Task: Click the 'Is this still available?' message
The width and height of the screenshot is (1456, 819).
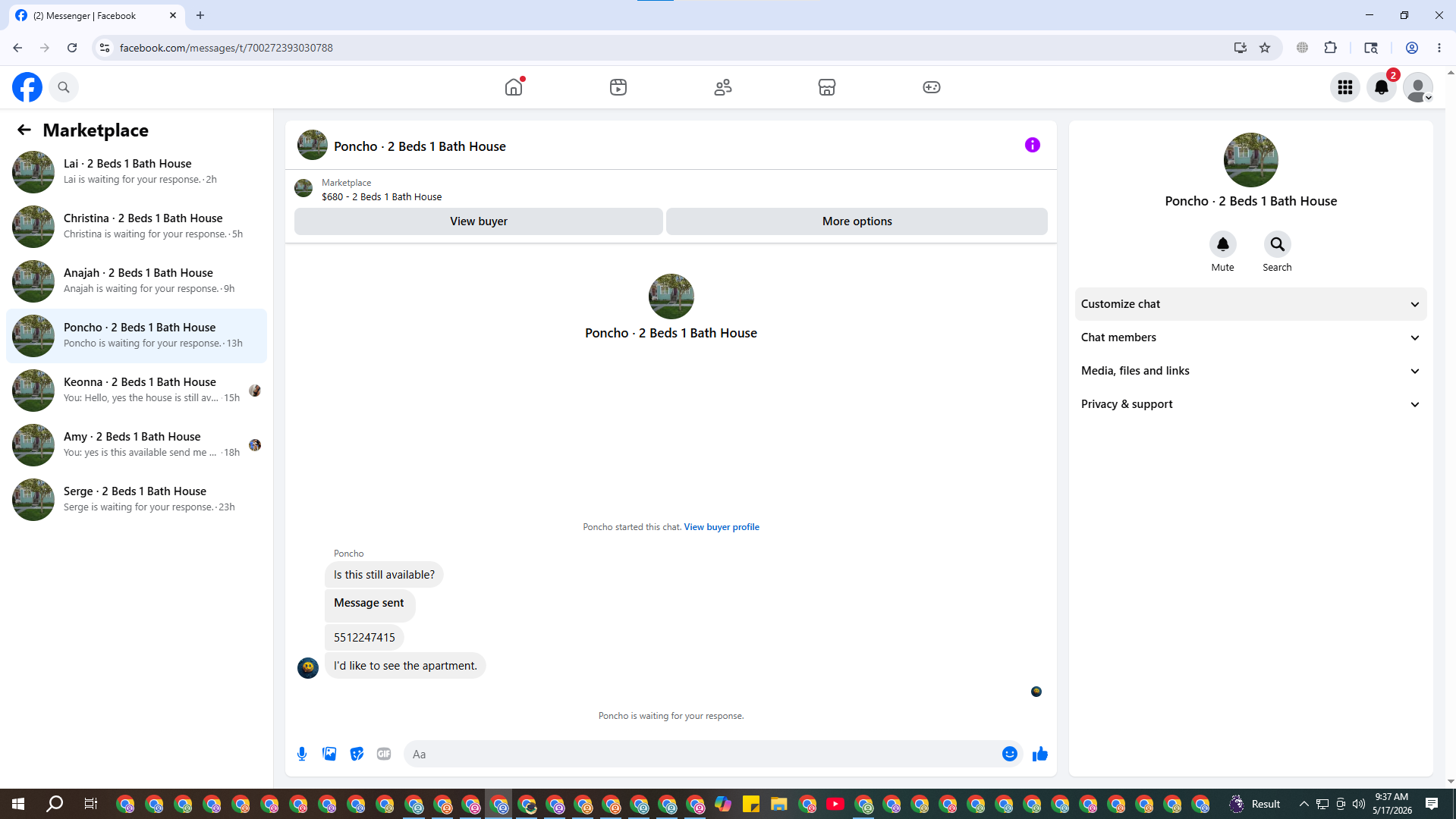Action: point(384,575)
